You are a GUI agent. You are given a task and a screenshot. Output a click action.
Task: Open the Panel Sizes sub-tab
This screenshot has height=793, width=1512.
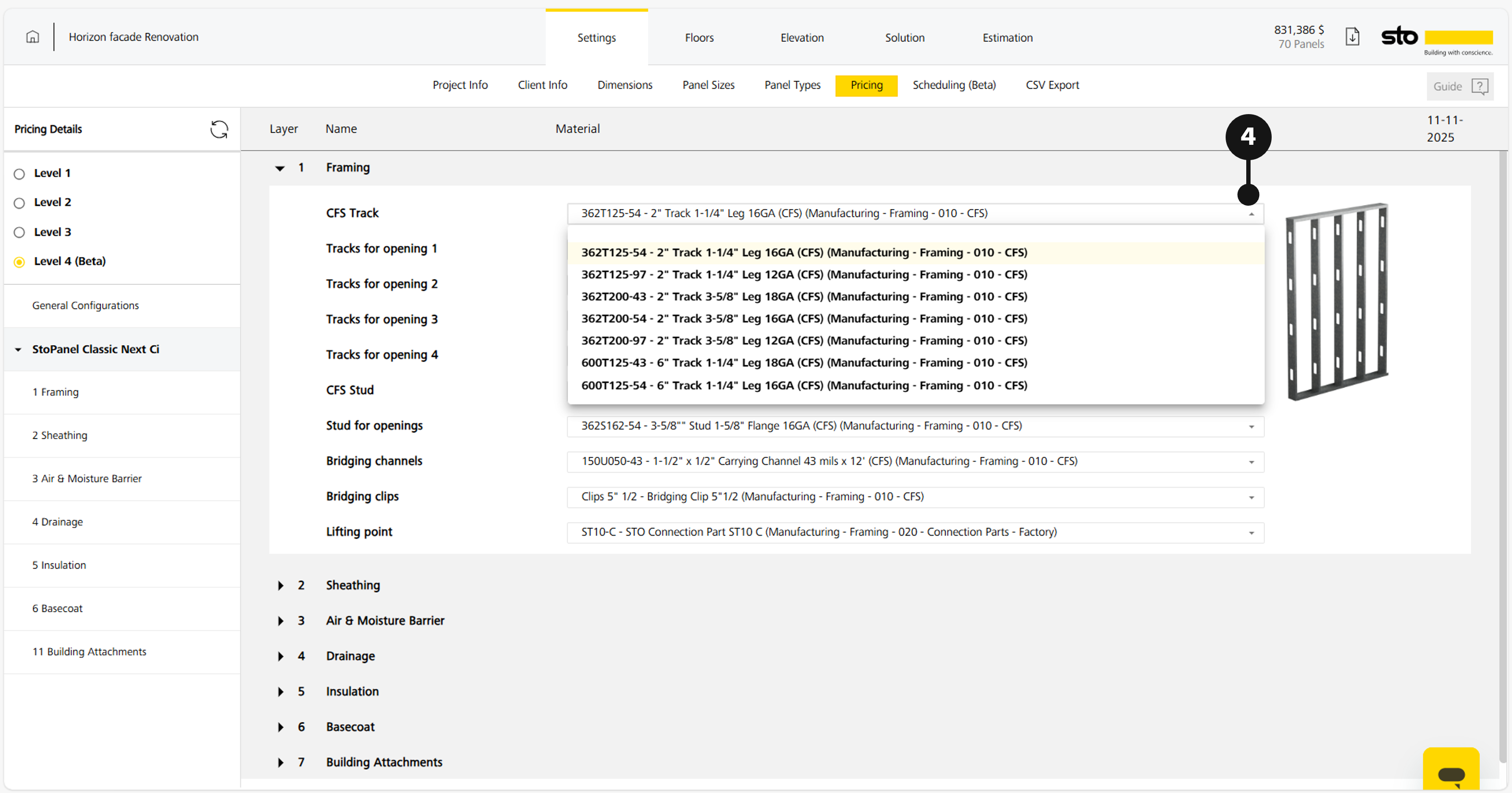pyautogui.click(x=709, y=85)
